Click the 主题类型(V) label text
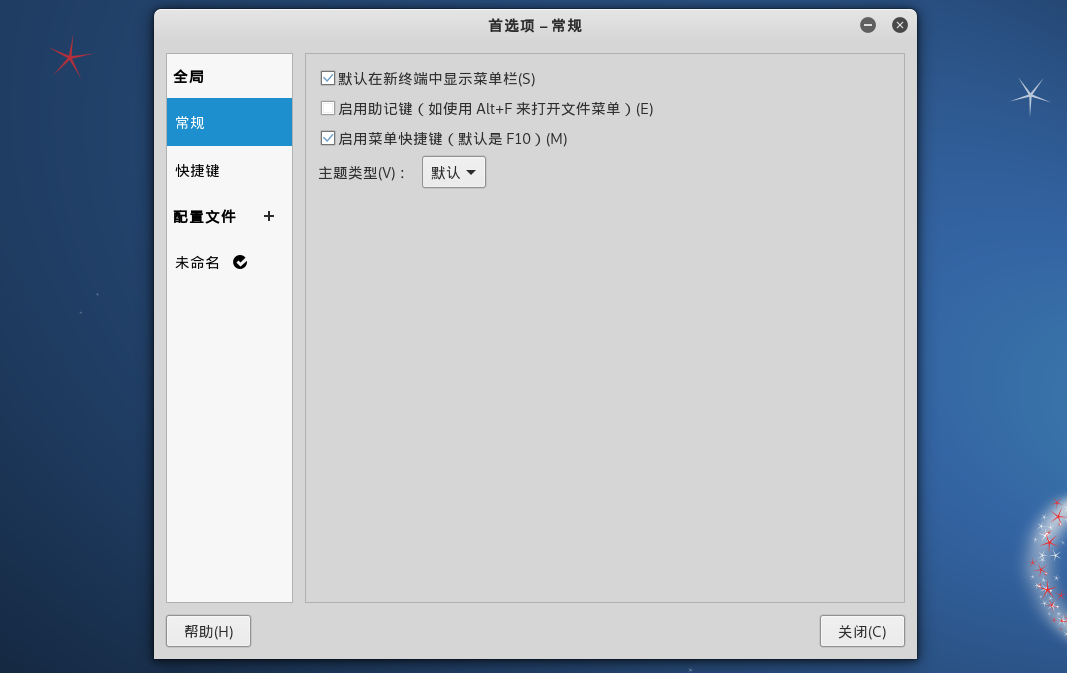The height and width of the screenshot is (673, 1067). [x=362, y=173]
